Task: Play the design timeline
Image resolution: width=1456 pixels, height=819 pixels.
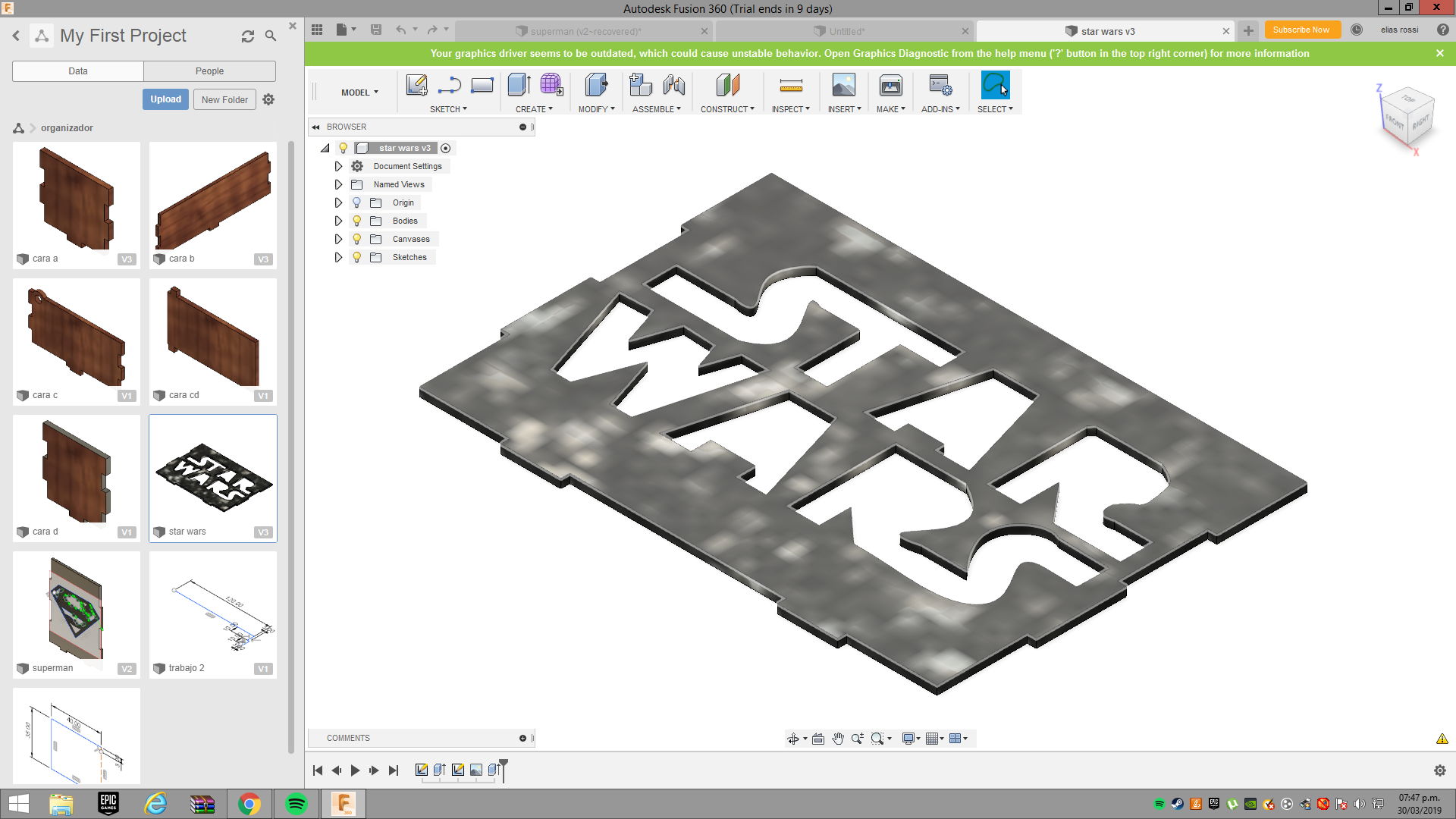Action: coord(356,770)
